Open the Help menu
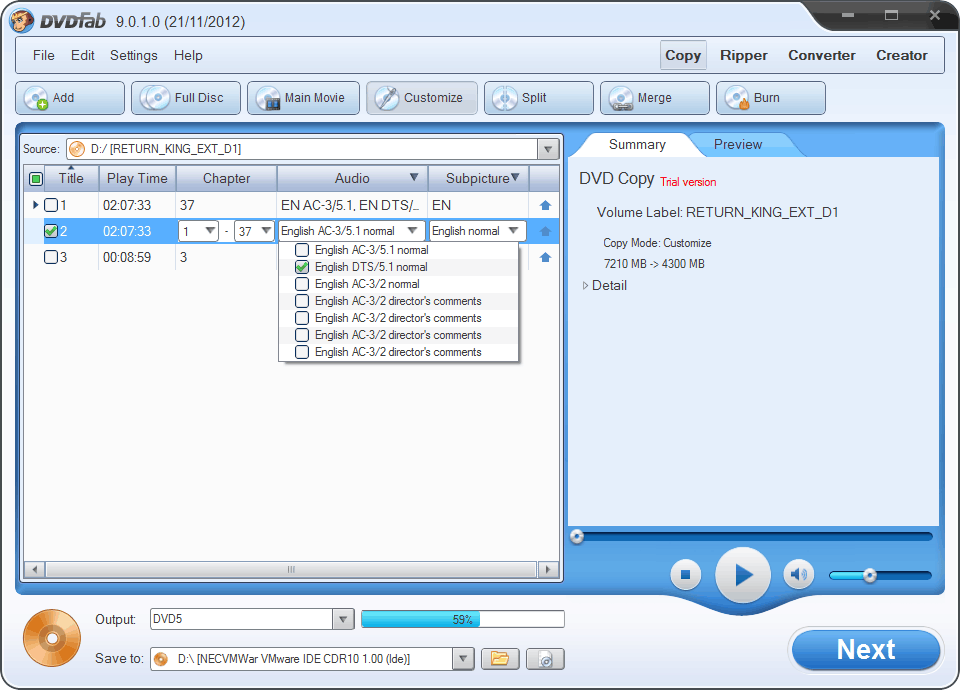The image size is (960, 690). 188,56
